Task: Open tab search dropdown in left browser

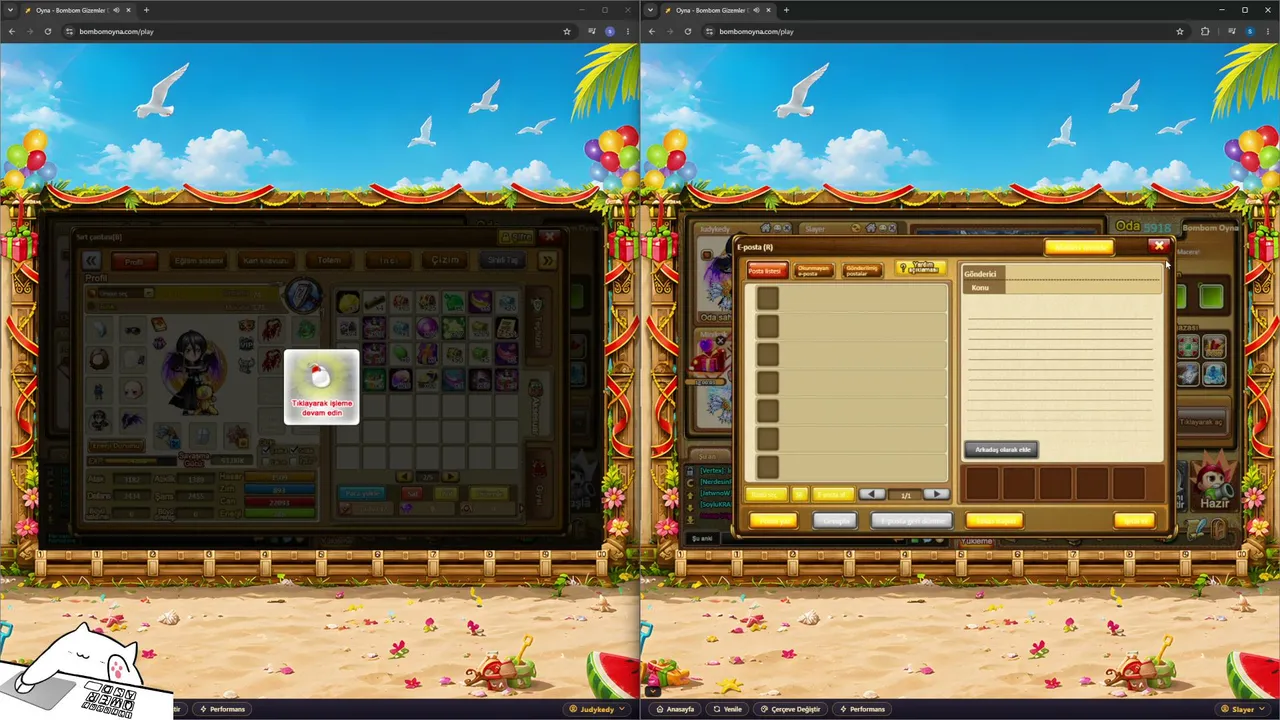Action: [11, 10]
